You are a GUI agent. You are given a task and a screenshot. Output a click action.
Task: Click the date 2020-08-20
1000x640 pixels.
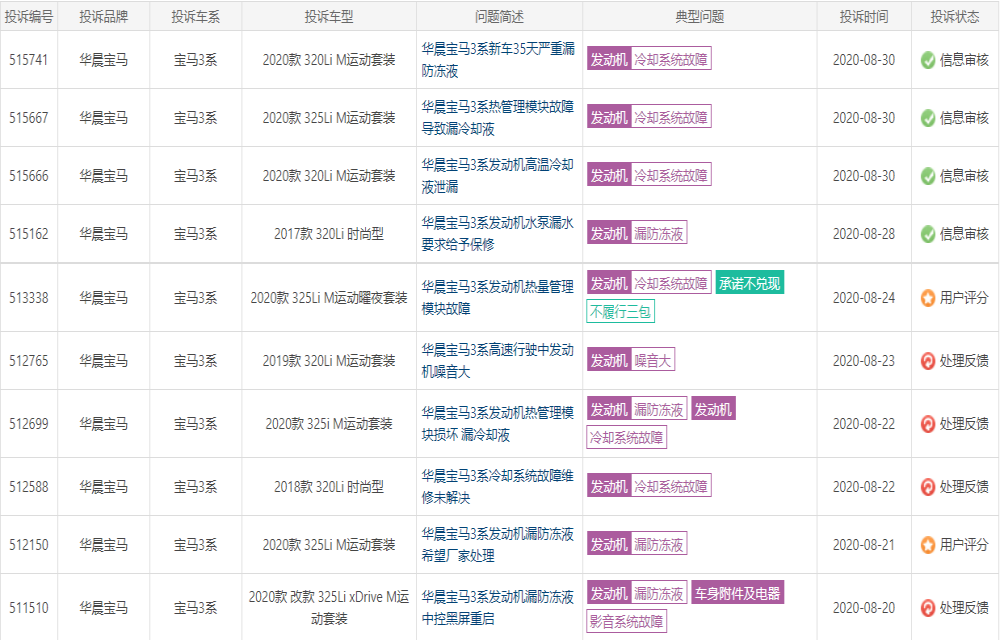pyautogui.click(x=864, y=608)
